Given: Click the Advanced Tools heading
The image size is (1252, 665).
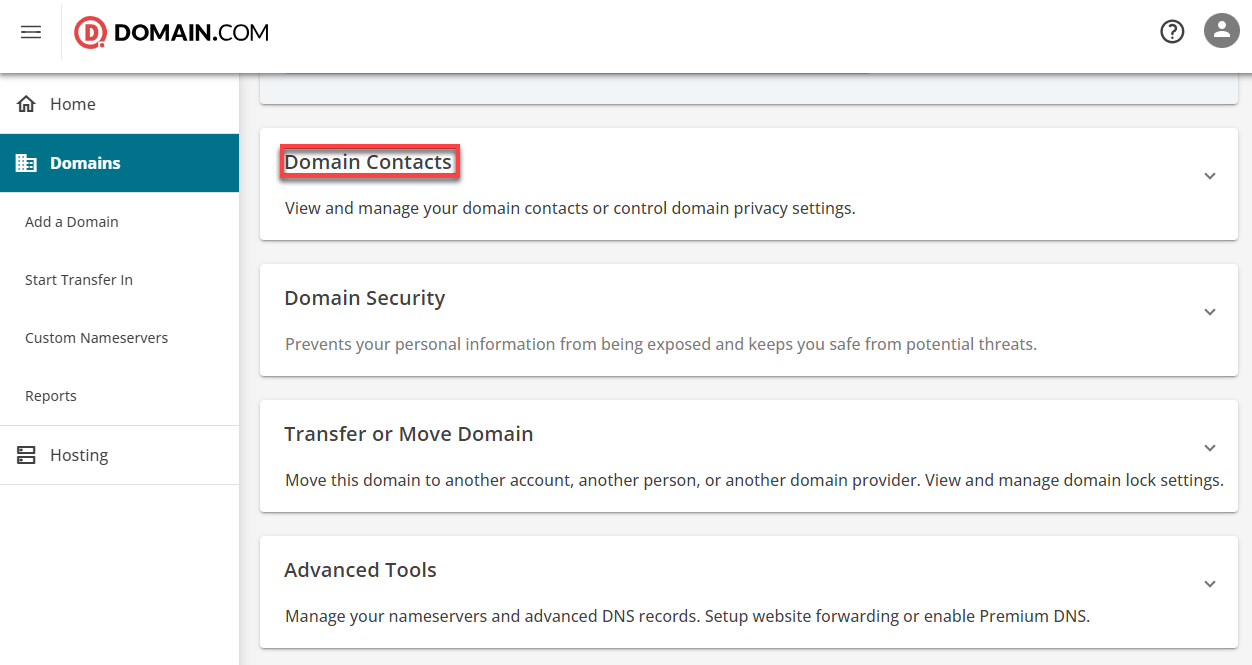Looking at the screenshot, I should point(360,570).
